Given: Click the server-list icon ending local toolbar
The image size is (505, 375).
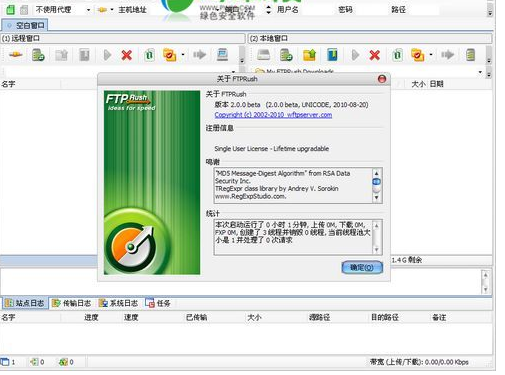Looking at the screenshot, I should pyautogui.click(x=470, y=55).
